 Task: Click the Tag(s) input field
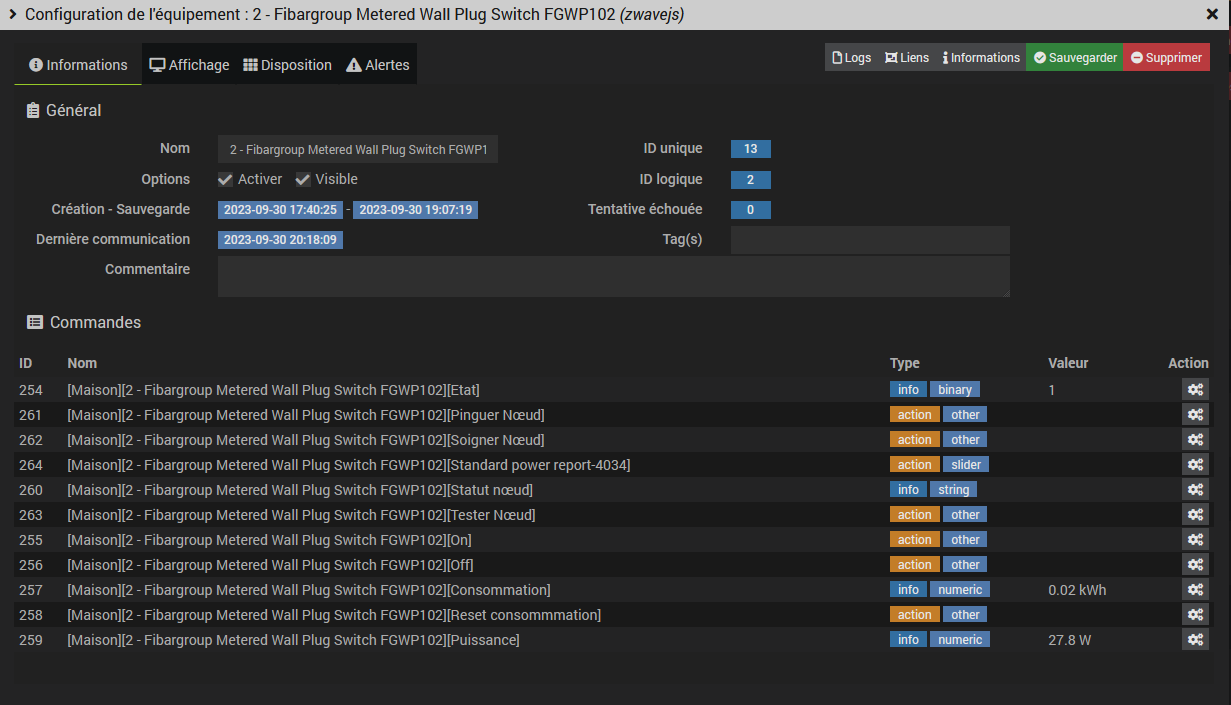point(869,240)
